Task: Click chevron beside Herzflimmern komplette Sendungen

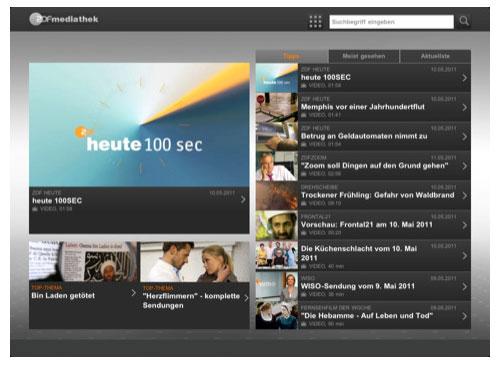Action: [x=246, y=298]
